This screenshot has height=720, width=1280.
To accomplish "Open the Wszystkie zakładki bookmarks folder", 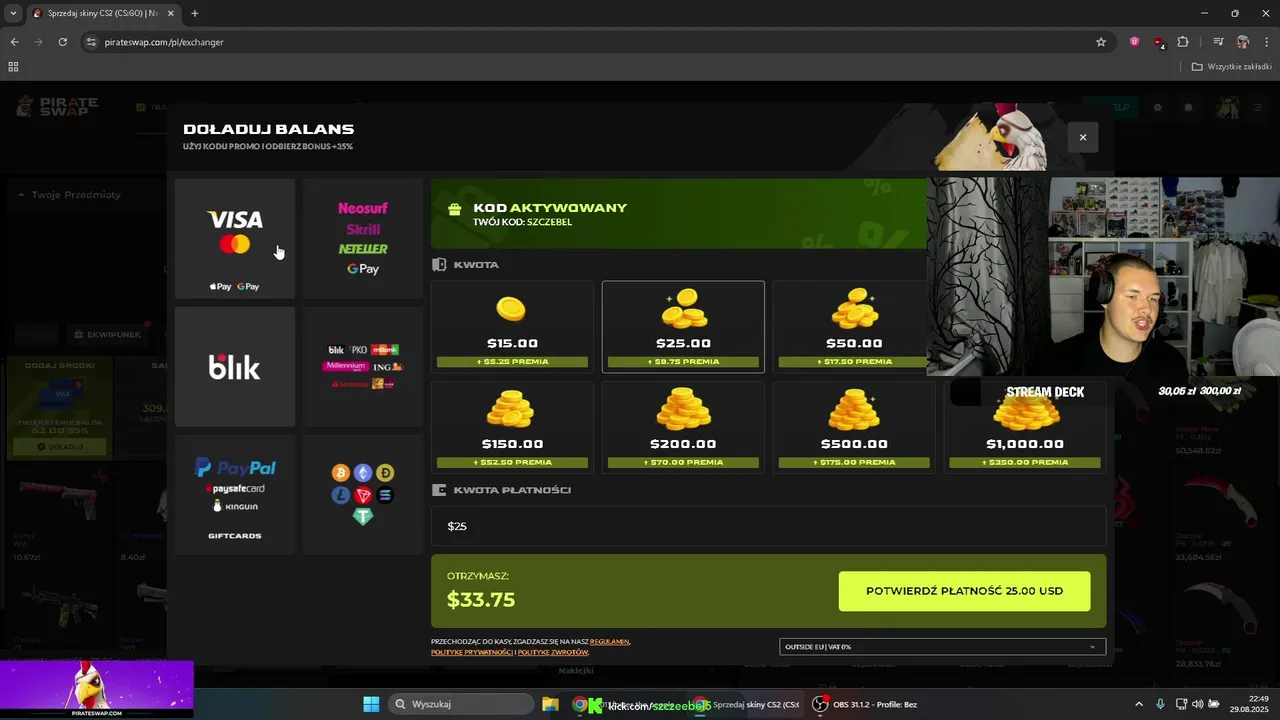I will (1231, 67).
